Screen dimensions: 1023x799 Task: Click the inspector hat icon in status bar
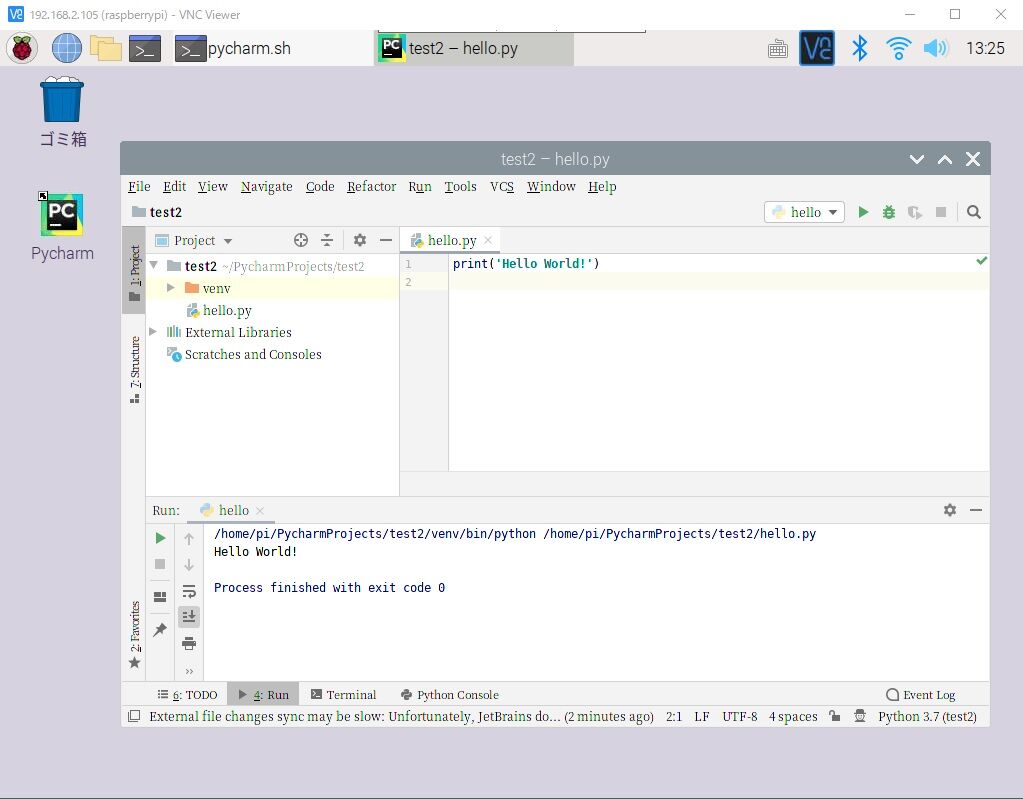[860, 716]
